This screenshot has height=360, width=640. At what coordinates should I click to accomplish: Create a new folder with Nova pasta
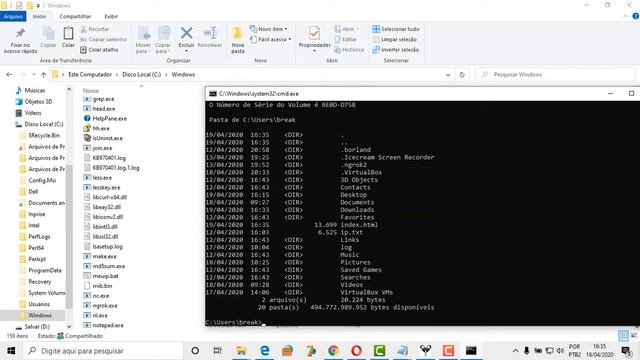tap(238, 40)
